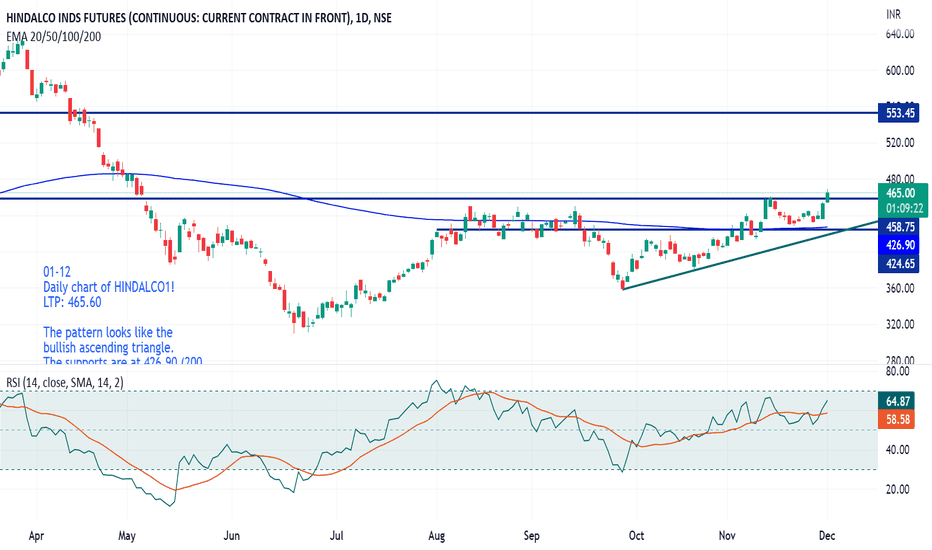Screen dimensions: 932x550
Task: Click the Sep label on time axis
Action: (x=531, y=536)
